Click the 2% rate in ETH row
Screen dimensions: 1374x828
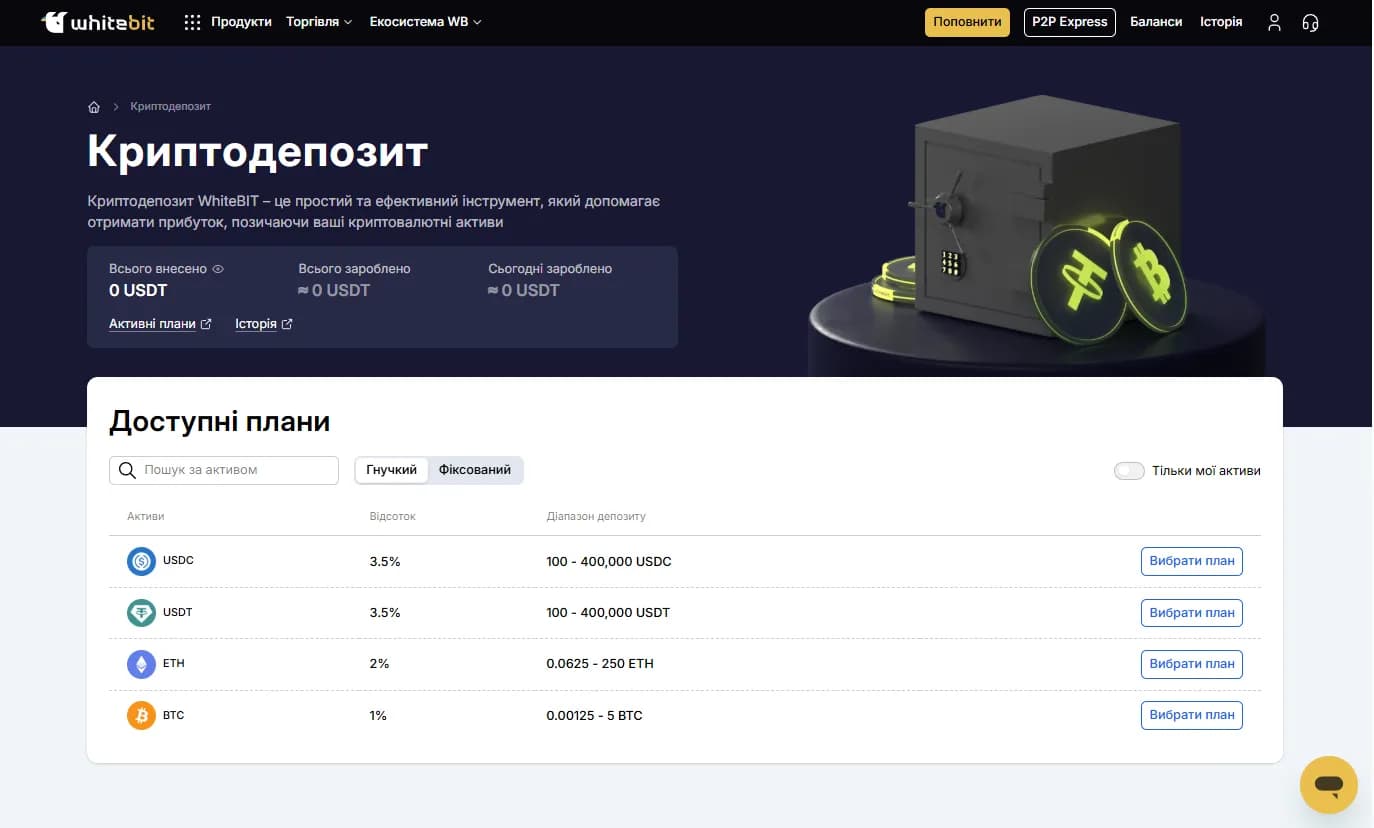point(379,664)
